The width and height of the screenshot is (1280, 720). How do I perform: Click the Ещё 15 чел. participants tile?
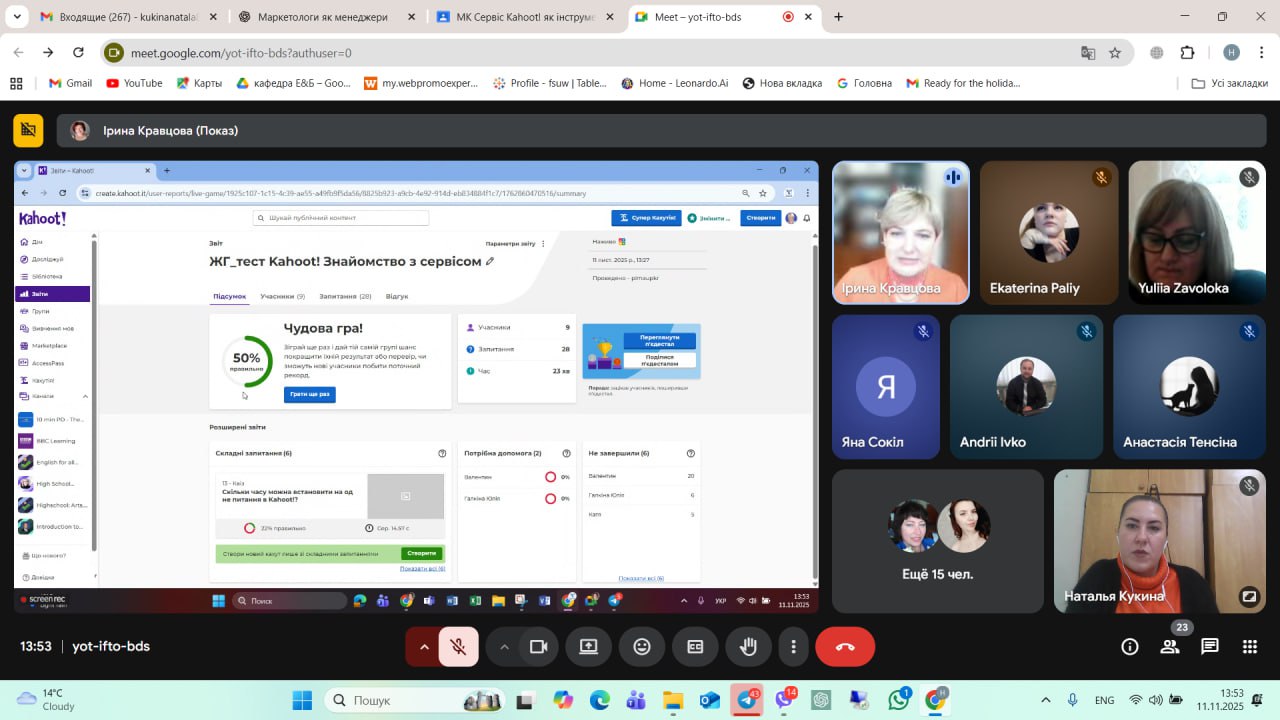pos(937,541)
